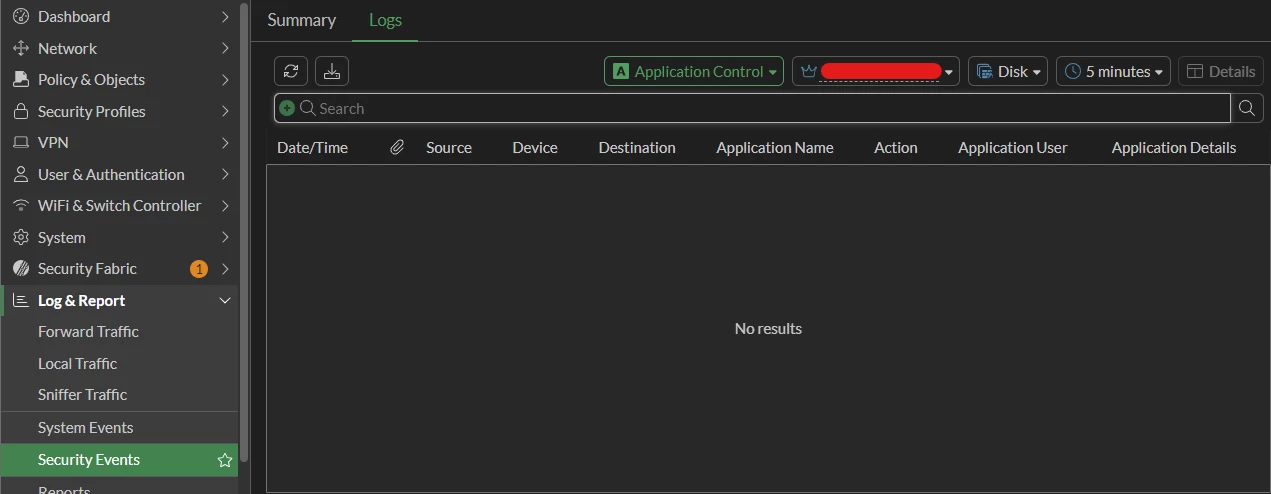Open the redacted device selector dropdown
The width and height of the screenshot is (1271, 494).
876,71
